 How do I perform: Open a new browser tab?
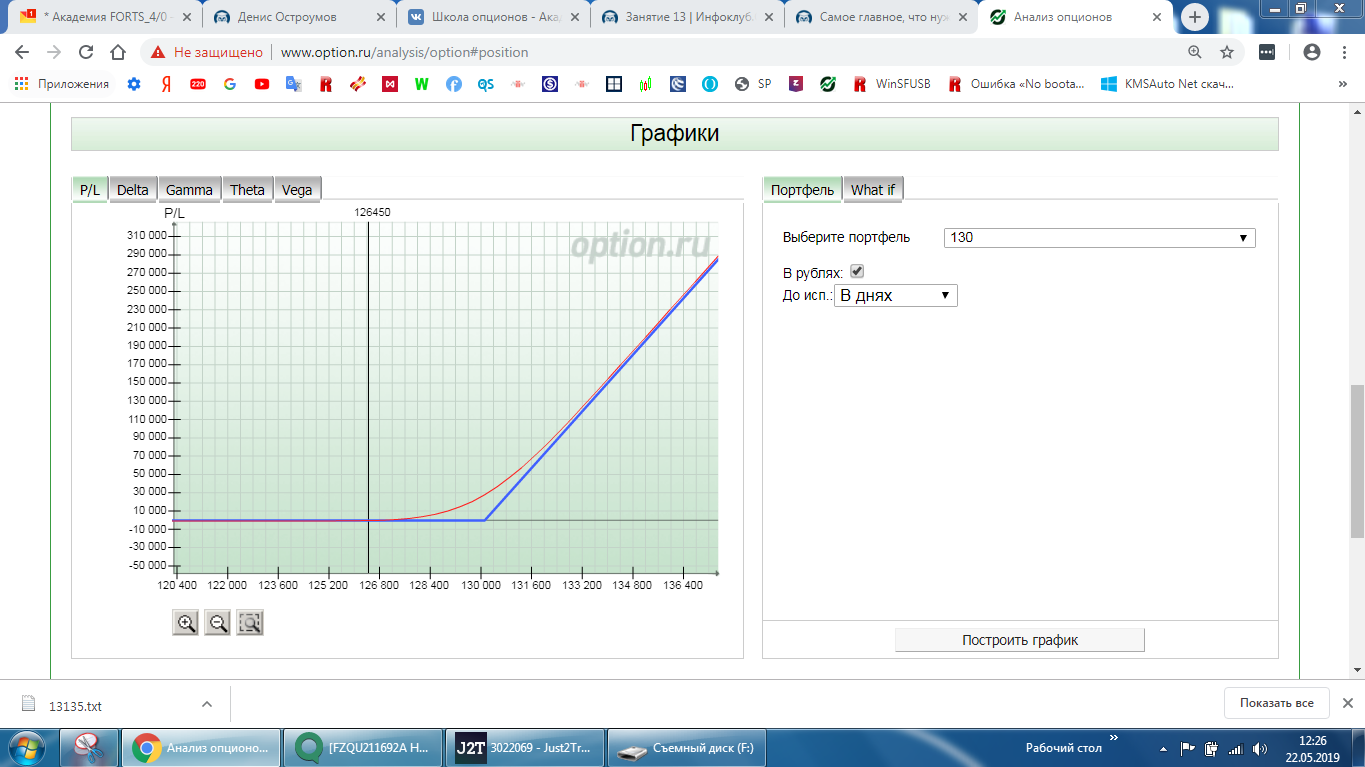point(1195,17)
